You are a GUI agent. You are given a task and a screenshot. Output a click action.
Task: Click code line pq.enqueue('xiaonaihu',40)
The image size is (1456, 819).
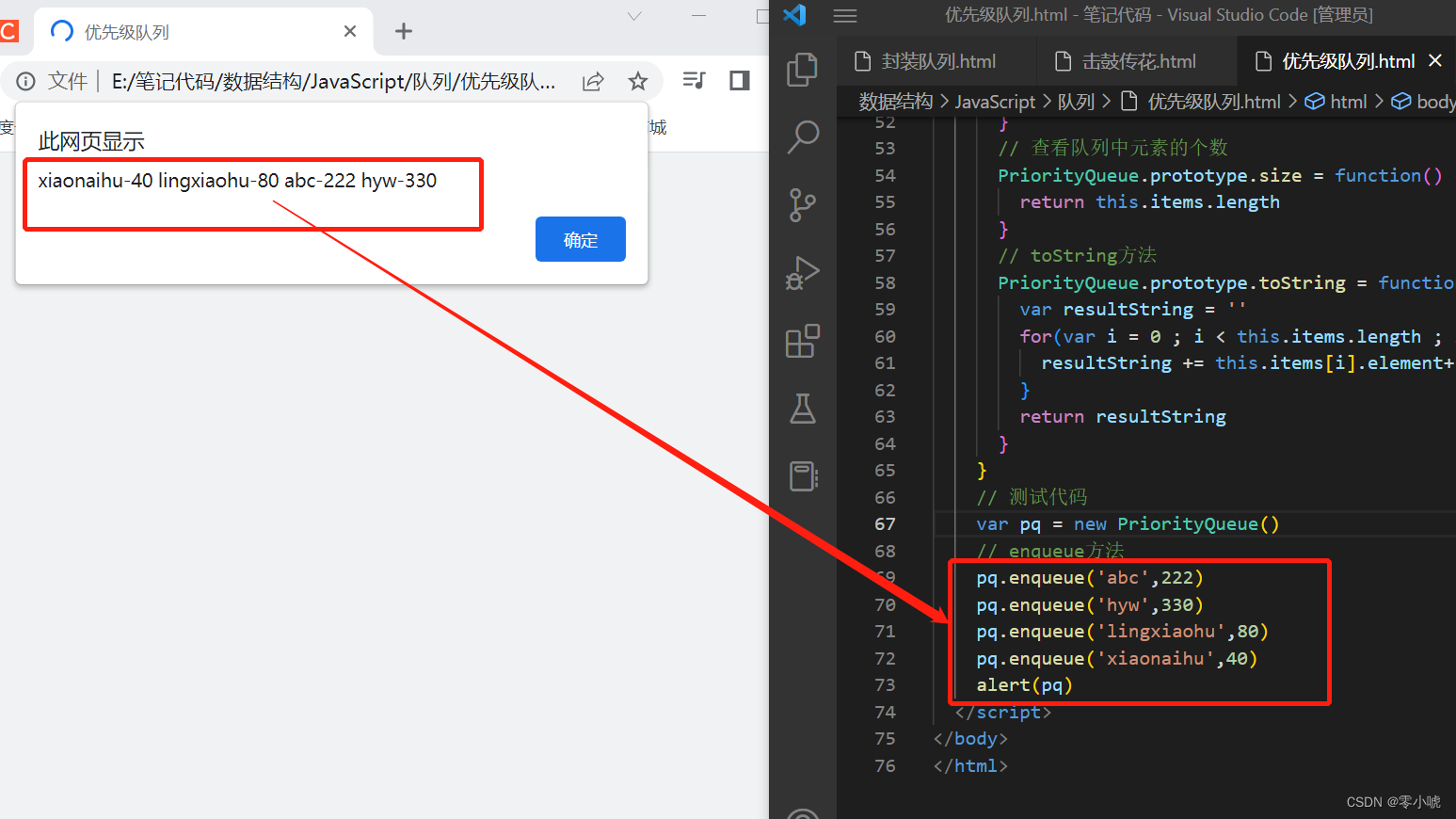click(x=1117, y=659)
